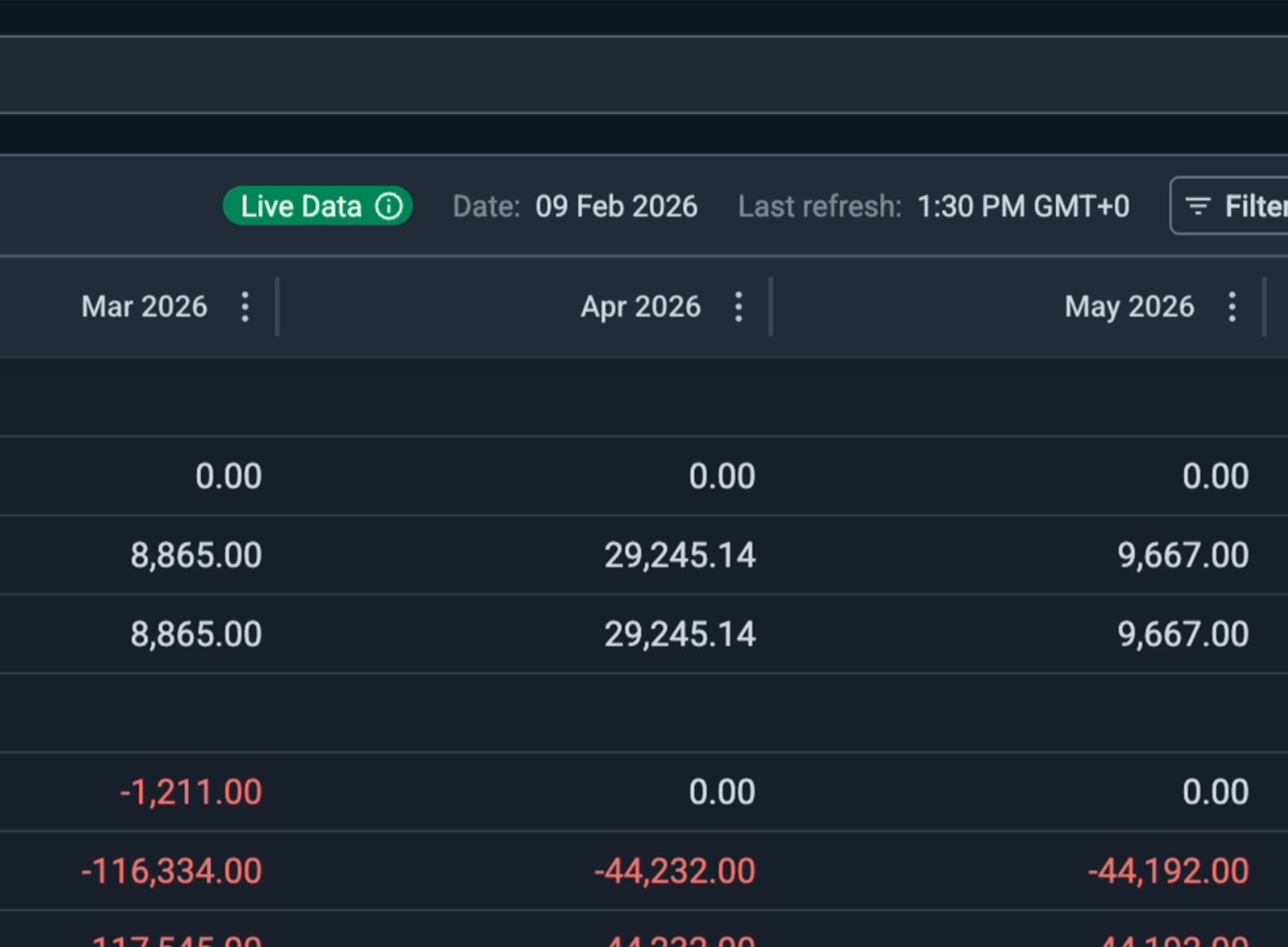Click the -1,211.00 cell in Mar 2026
This screenshot has height=947, width=1288.
[x=190, y=792]
